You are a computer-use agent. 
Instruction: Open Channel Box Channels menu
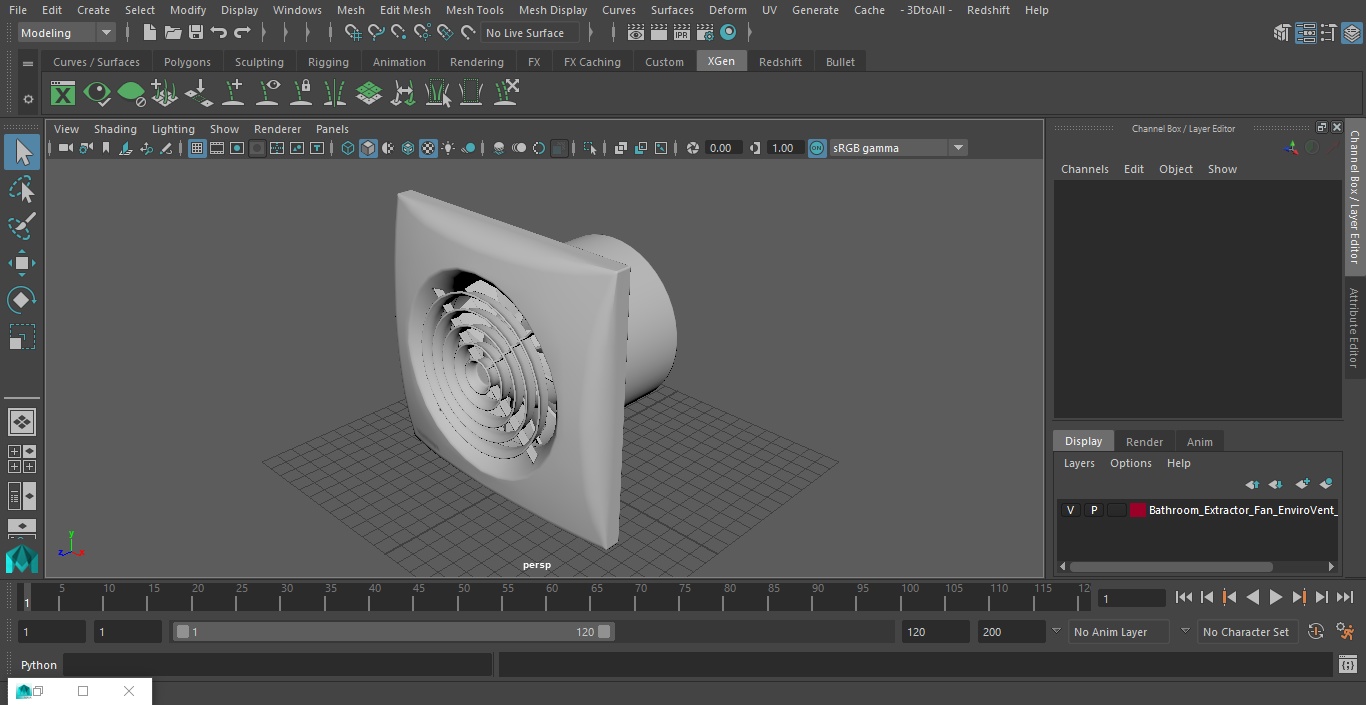point(1085,169)
